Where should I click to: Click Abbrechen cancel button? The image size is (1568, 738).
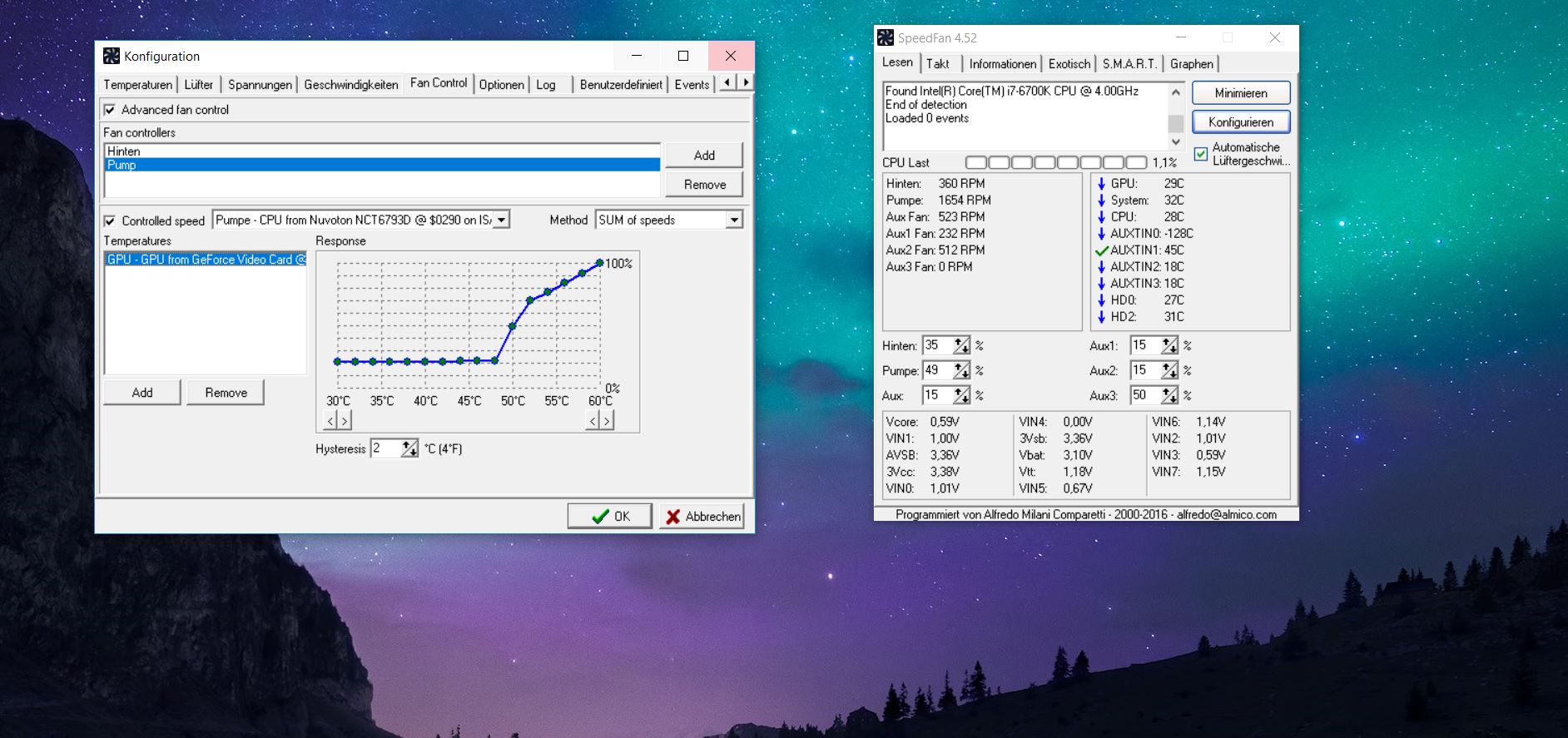702,516
